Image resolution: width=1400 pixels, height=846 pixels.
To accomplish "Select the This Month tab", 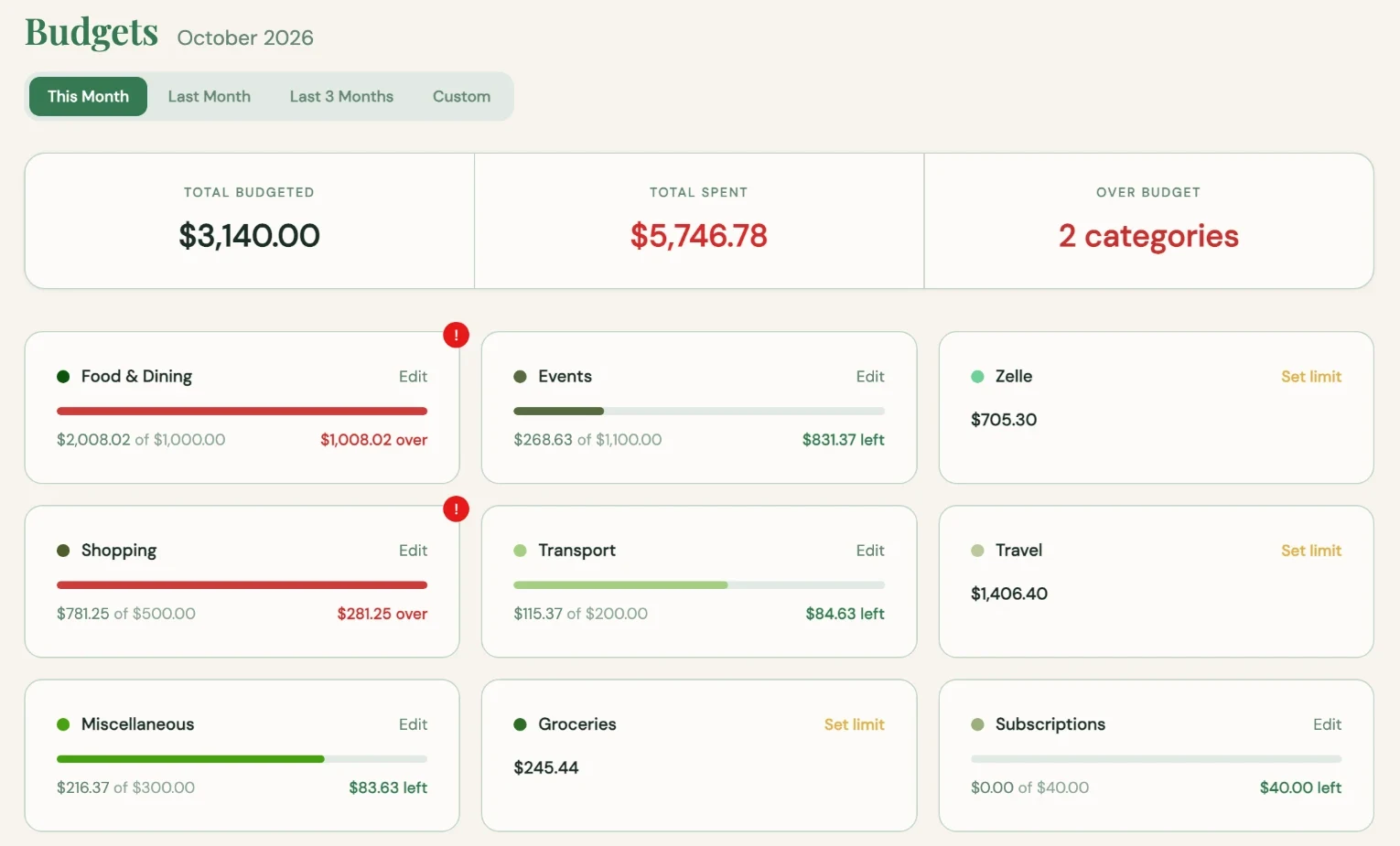I will (88, 96).
